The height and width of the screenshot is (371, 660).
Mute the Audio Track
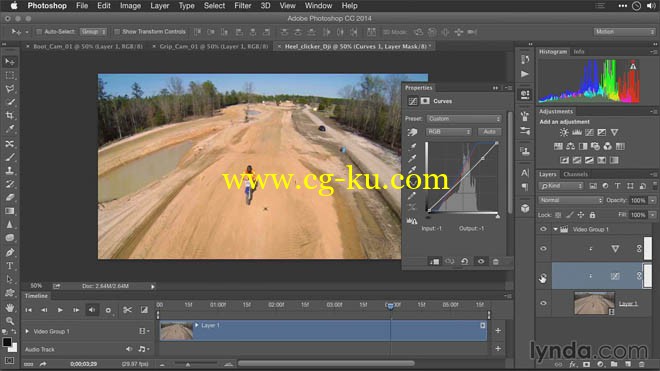(x=129, y=349)
